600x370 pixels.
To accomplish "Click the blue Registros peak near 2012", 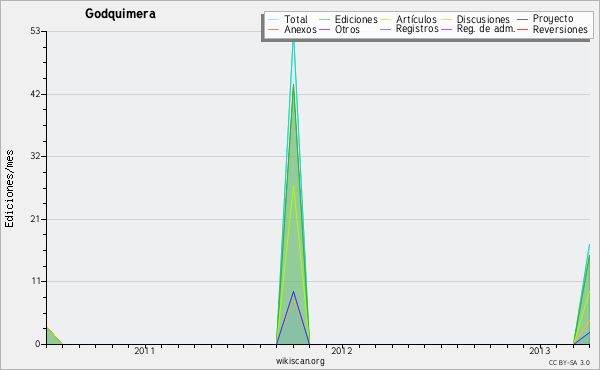I will point(293,292).
